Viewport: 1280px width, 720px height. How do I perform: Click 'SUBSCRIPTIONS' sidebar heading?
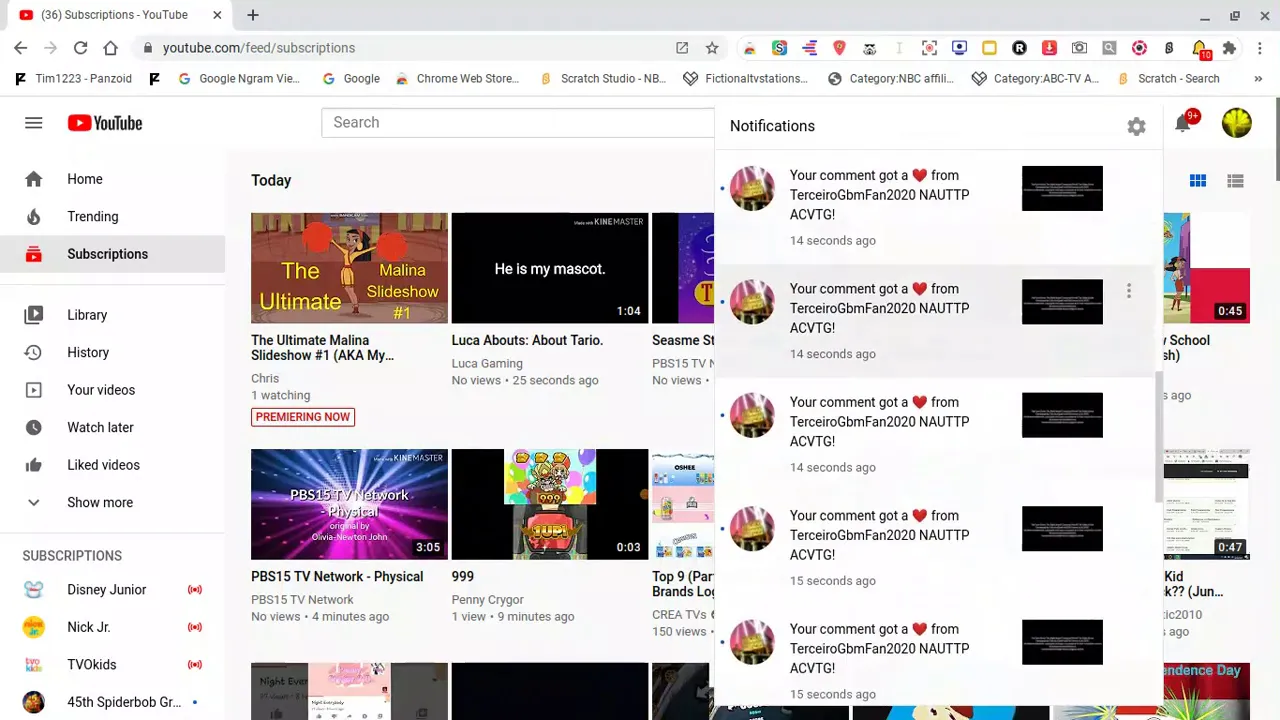[x=72, y=556]
